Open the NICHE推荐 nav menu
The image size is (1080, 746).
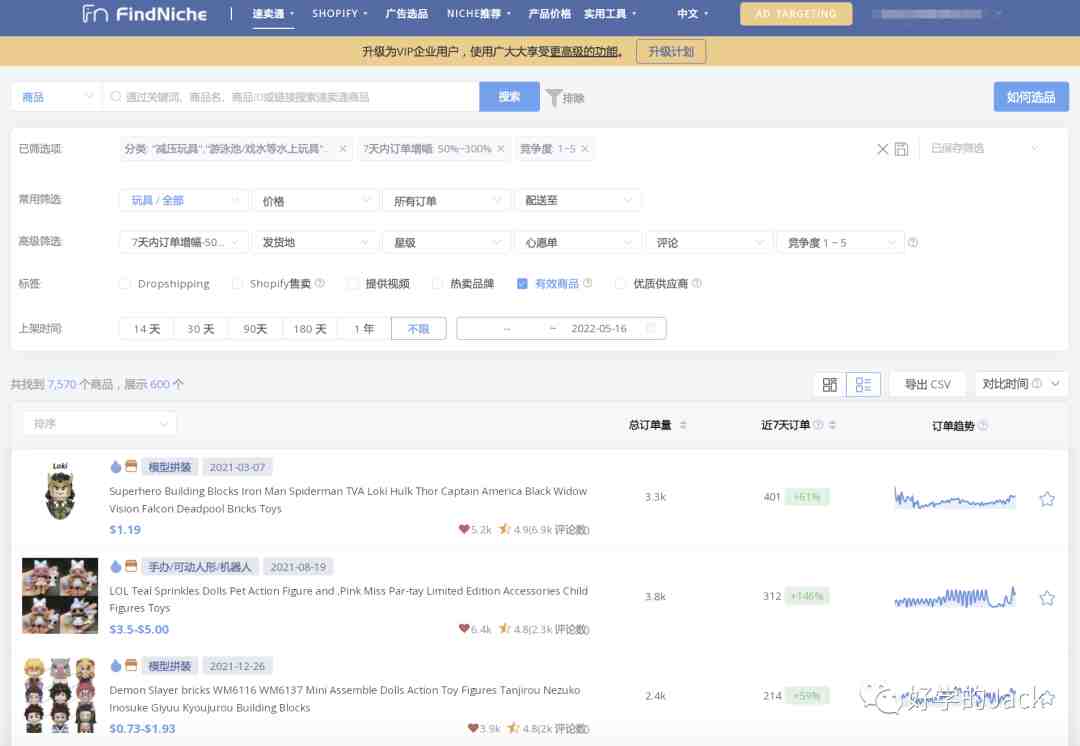pyautogui.click(x=479, y=14)
